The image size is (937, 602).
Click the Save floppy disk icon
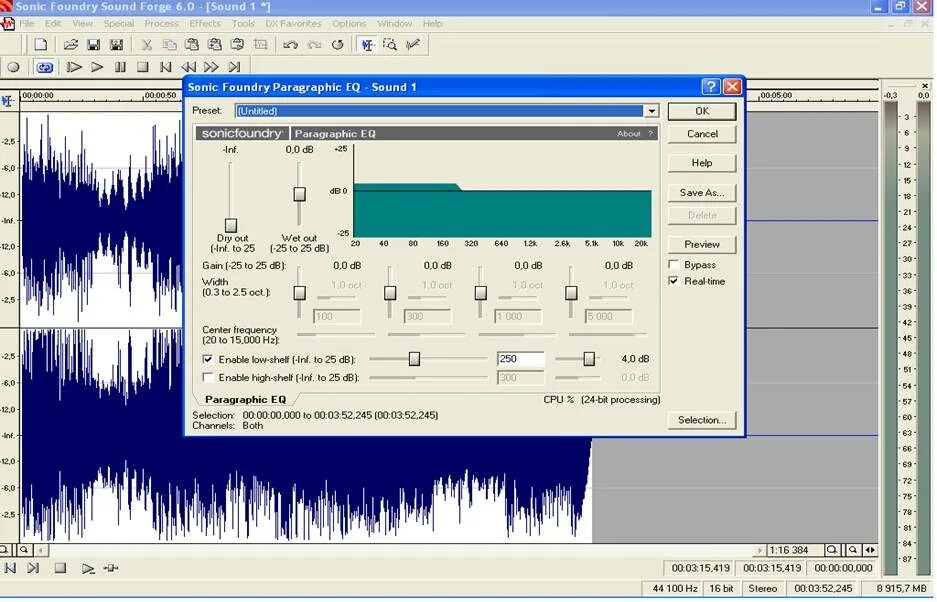click(93, 45)
